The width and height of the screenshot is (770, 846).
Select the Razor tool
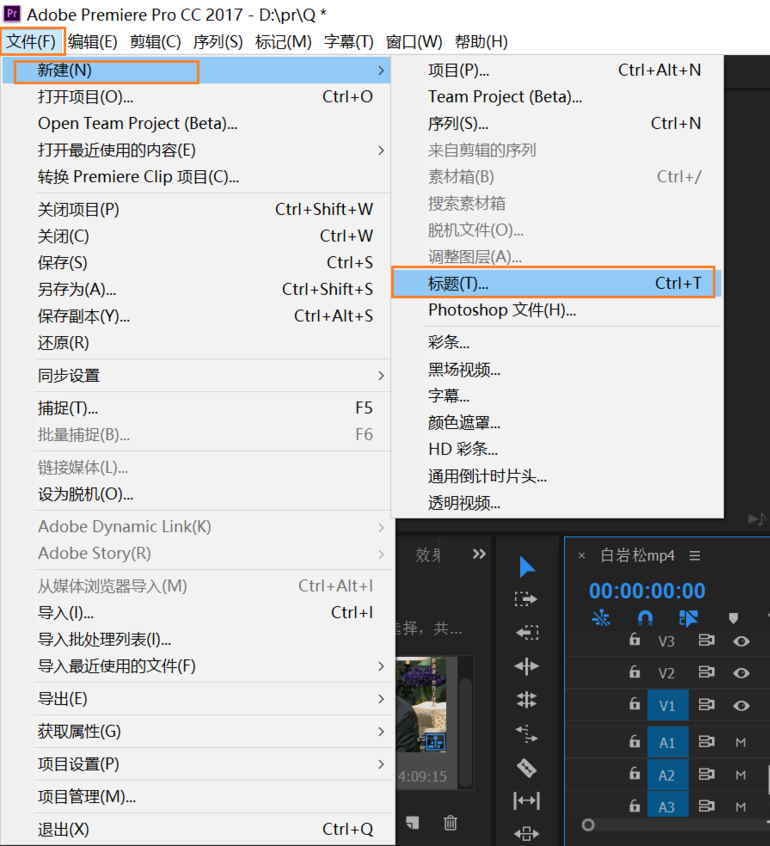pyautogui.click(x=526, y=768)
